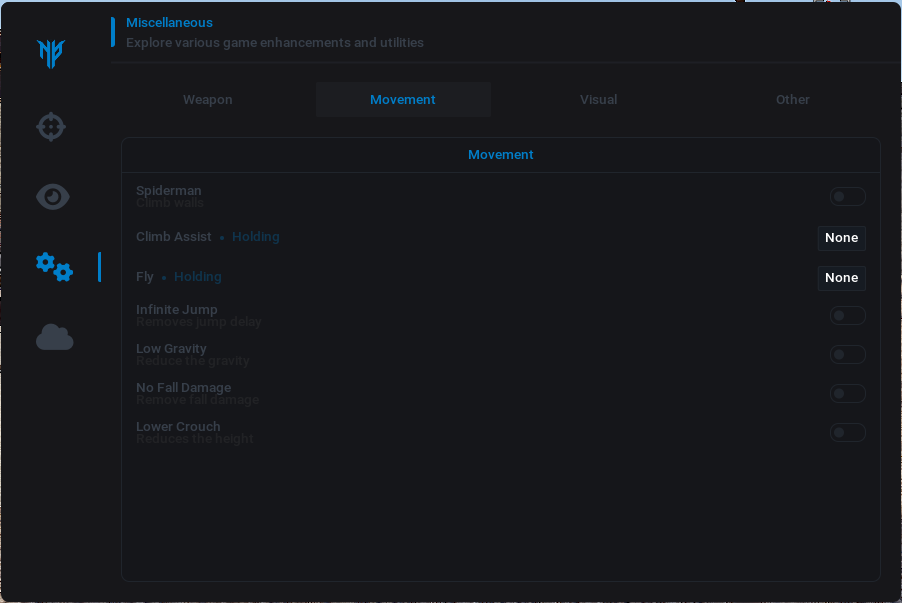Set the Fly keybind via the None button

(841, 278)
